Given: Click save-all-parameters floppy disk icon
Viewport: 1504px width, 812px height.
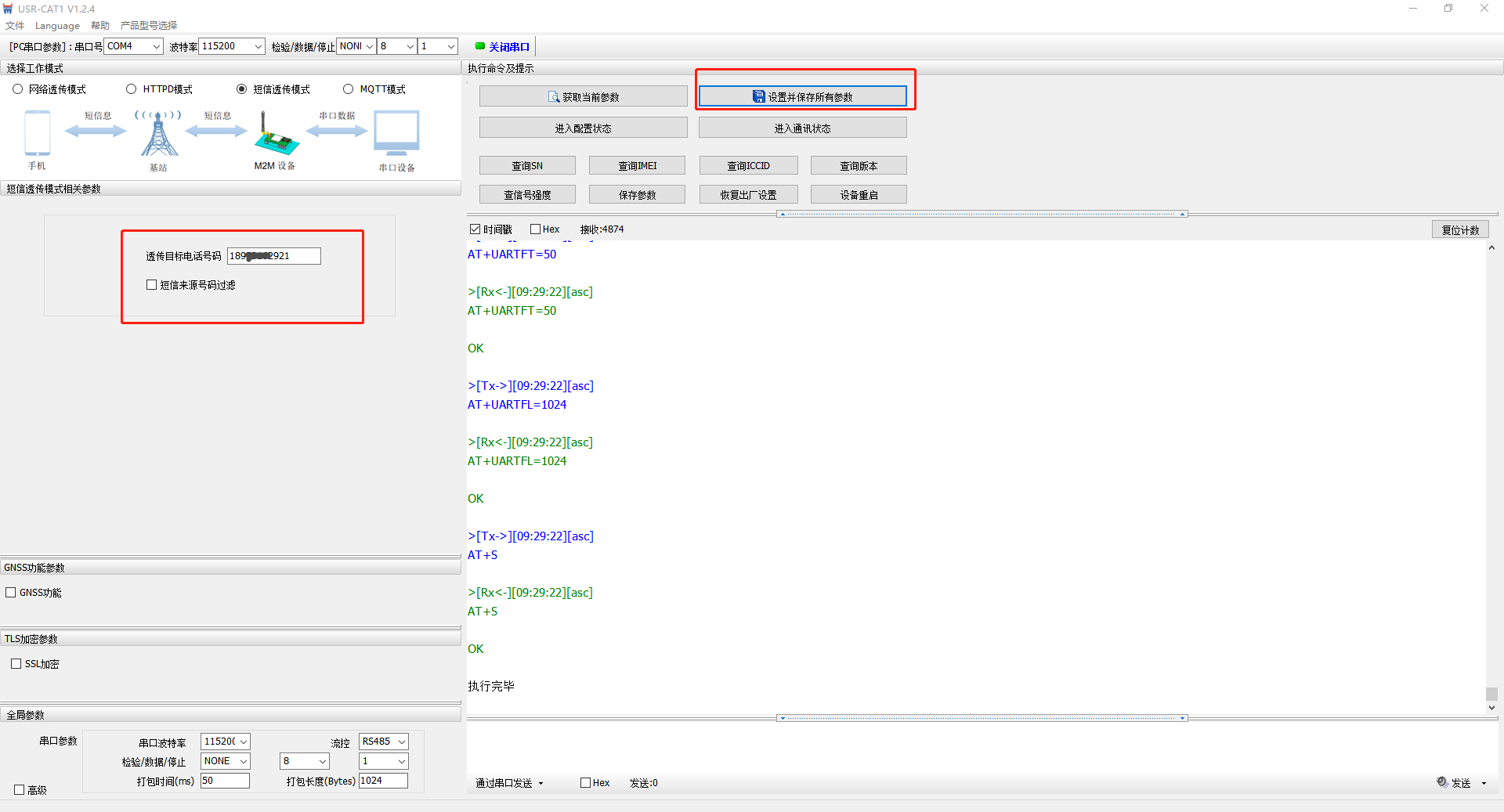Looking at the screenshot, I should [758, 97].
